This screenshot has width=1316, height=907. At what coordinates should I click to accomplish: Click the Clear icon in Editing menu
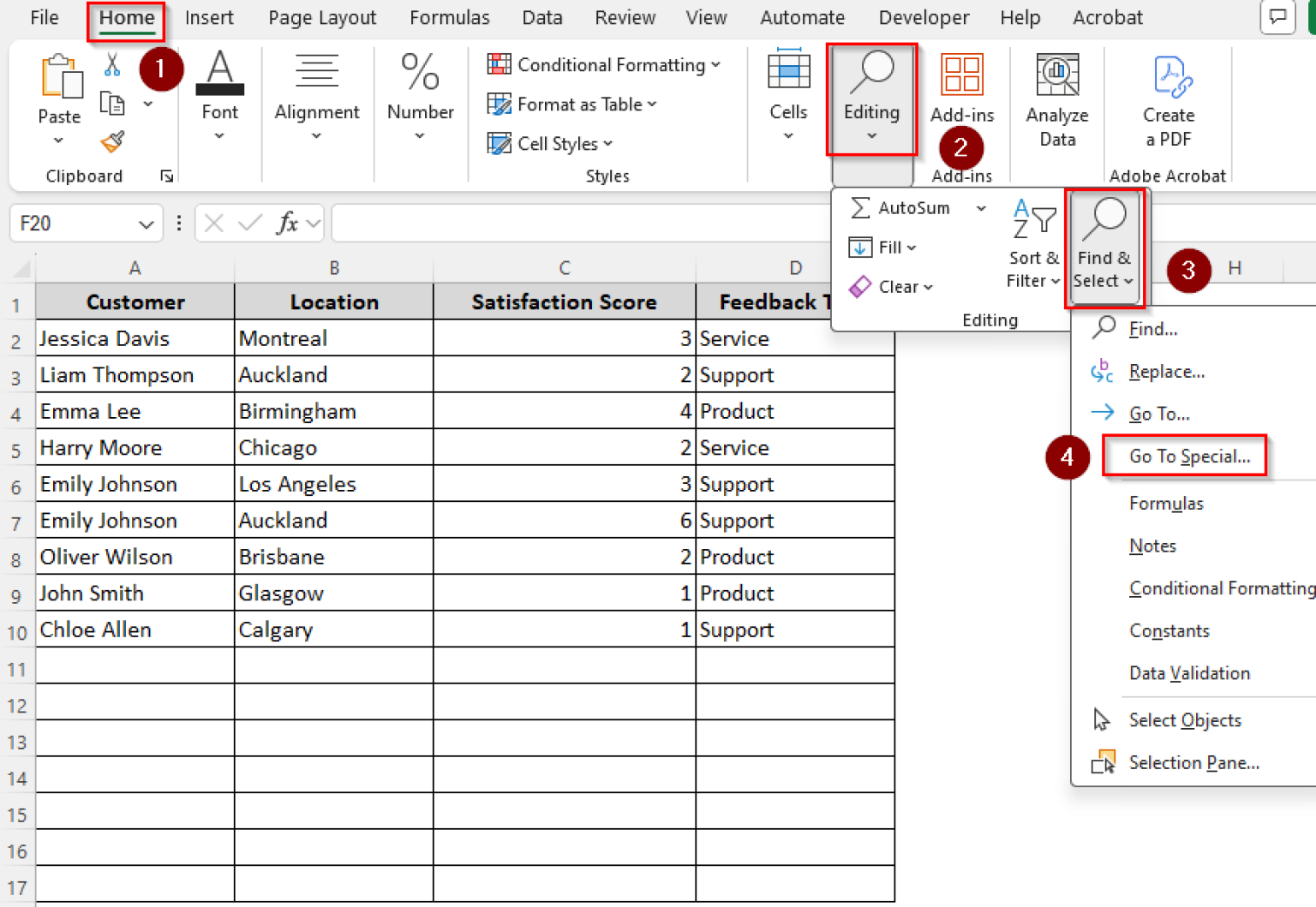[859, 286]
